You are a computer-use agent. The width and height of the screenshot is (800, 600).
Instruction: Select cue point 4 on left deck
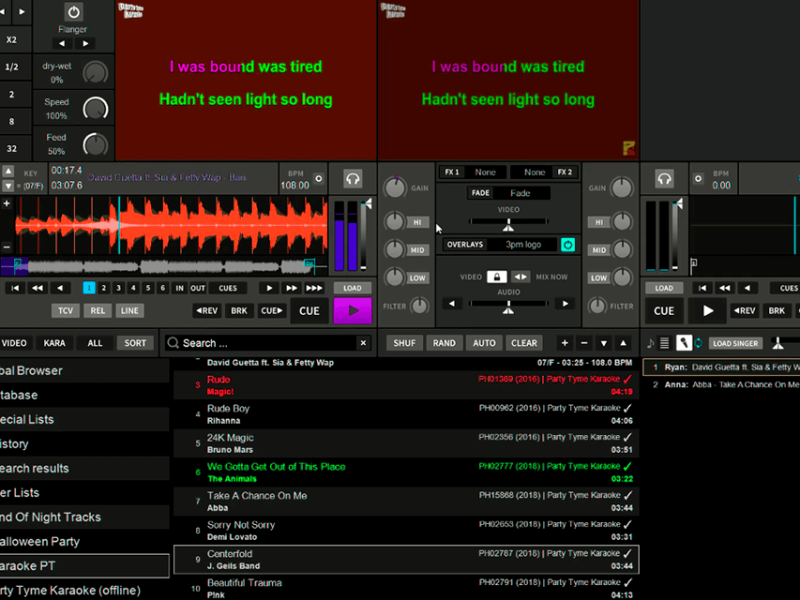click(133, 288)
